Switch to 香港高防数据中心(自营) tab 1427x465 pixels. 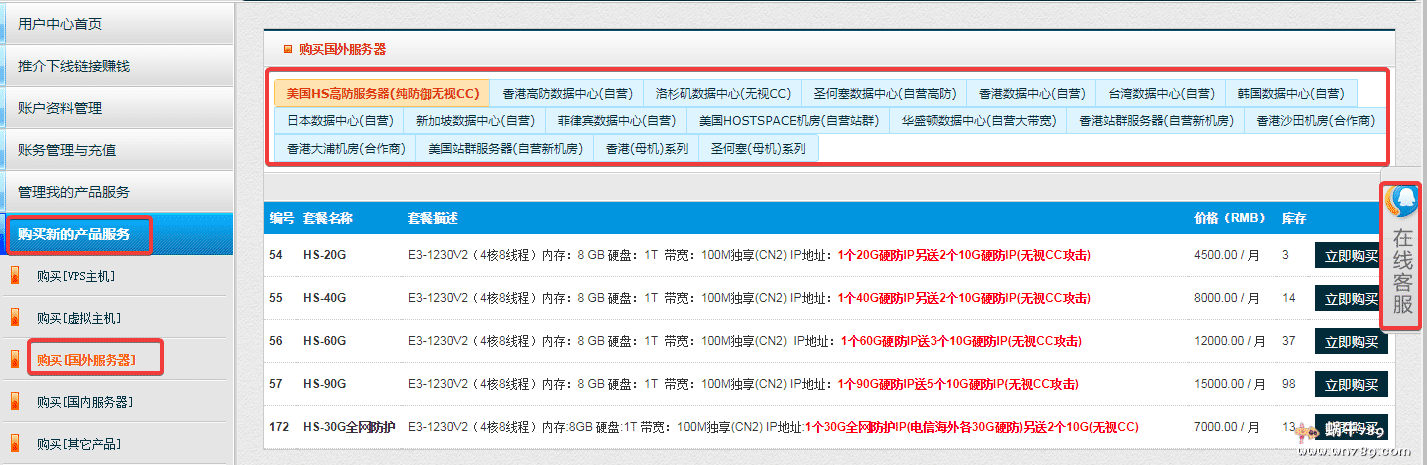[567, 93]
